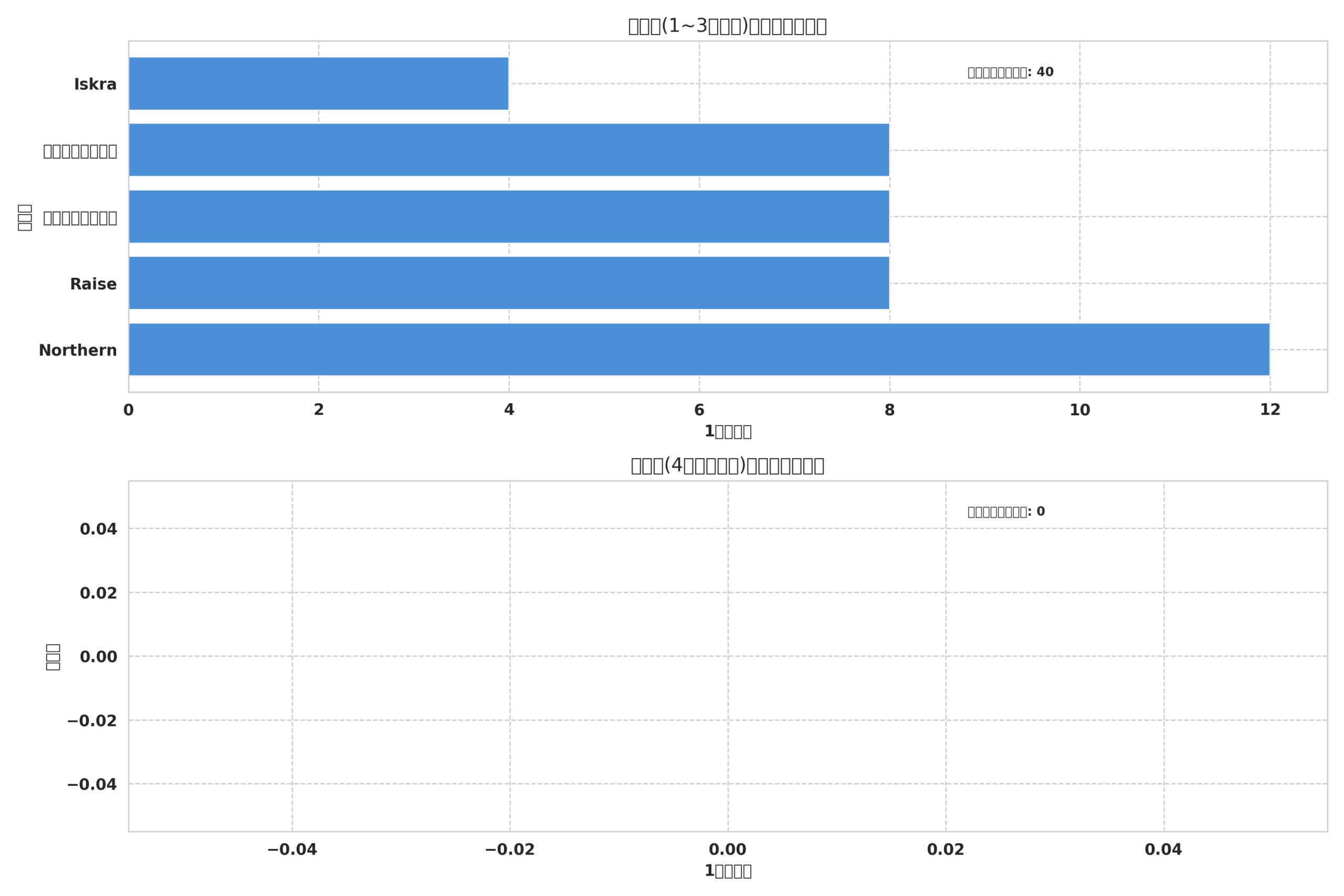Select the bar directly beneath the Iskra bar
This screenshot has width=1344, height=896.
pyautogui.click(x=509, y=150)
